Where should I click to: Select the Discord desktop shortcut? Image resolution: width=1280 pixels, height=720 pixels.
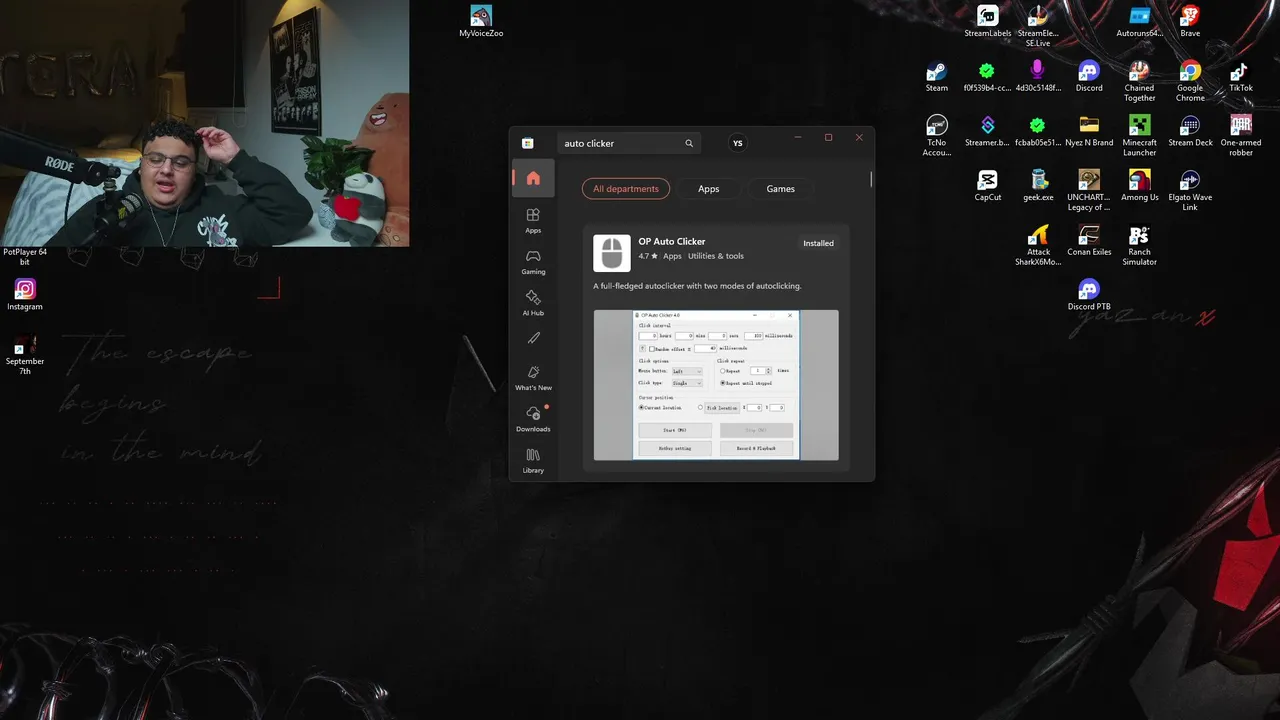[1089, 77]
